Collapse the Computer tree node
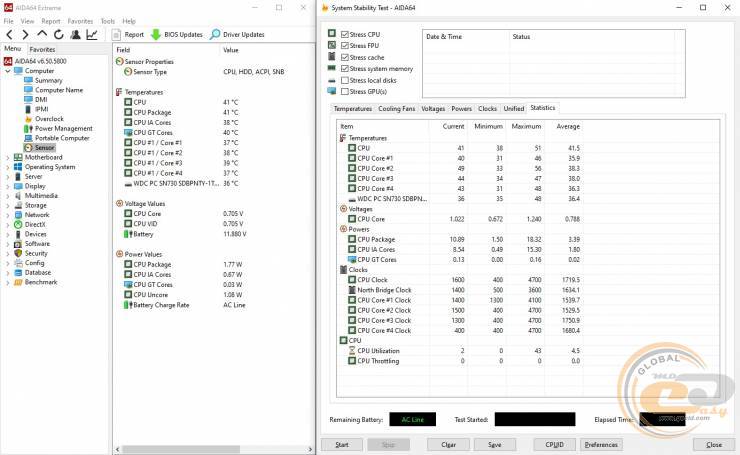Screen dimensions: 740x455 [x=8, y=71]
